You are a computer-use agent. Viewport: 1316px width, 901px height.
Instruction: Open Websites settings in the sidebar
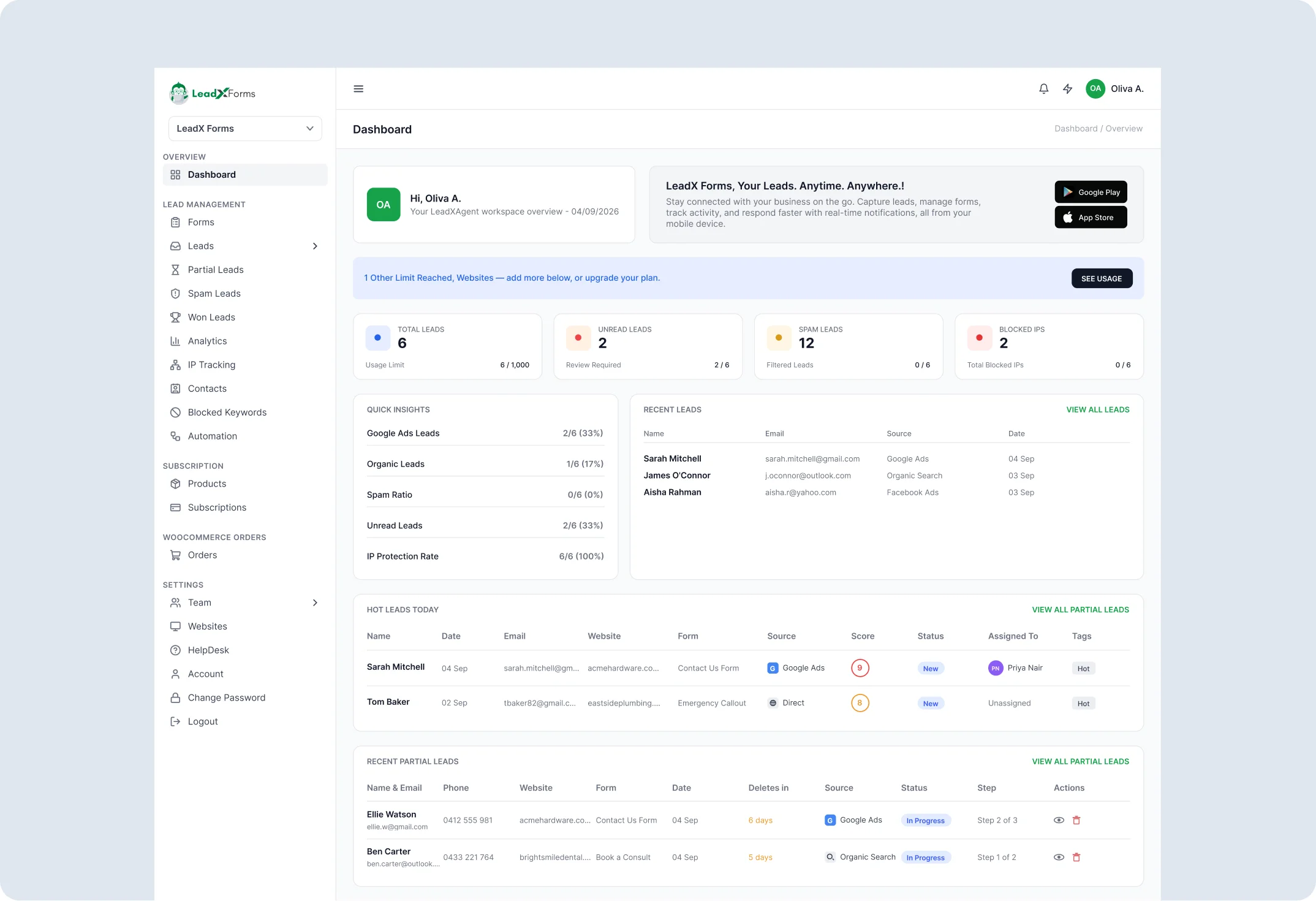[x=245, y=626]
